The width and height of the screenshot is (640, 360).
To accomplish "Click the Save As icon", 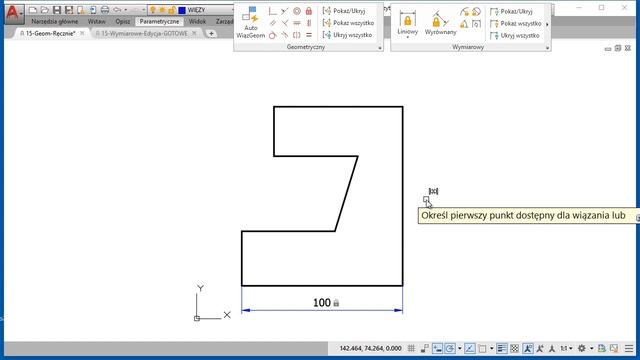I will coord(69,10).
